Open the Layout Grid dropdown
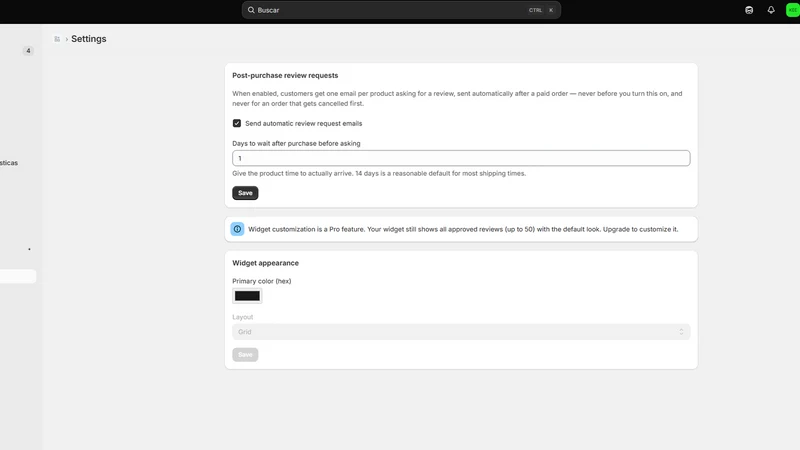800x450 pixels. coord(461,332)
